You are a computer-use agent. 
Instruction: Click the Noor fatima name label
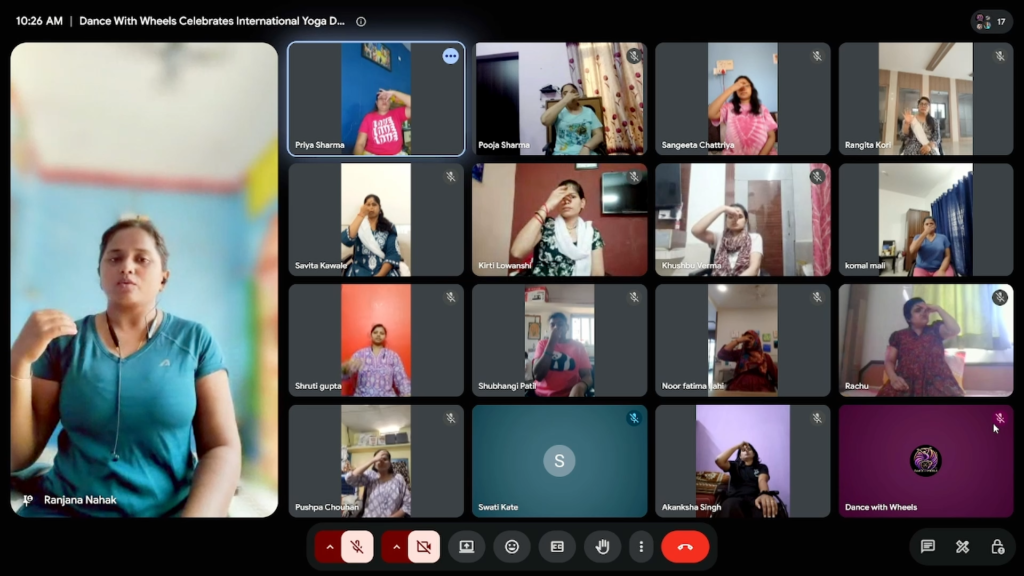tap(692, 386)
